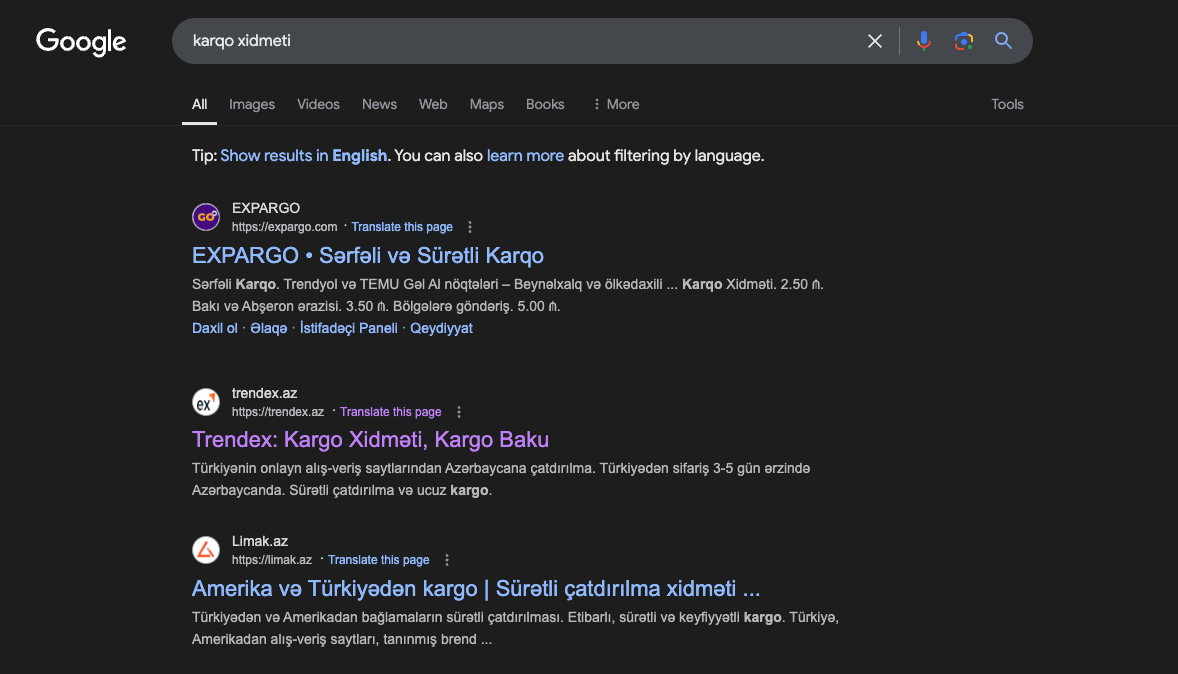The image size is (1178, 674).
Task: Expand the More search categories menu
Action: click(x=616, y=104)
